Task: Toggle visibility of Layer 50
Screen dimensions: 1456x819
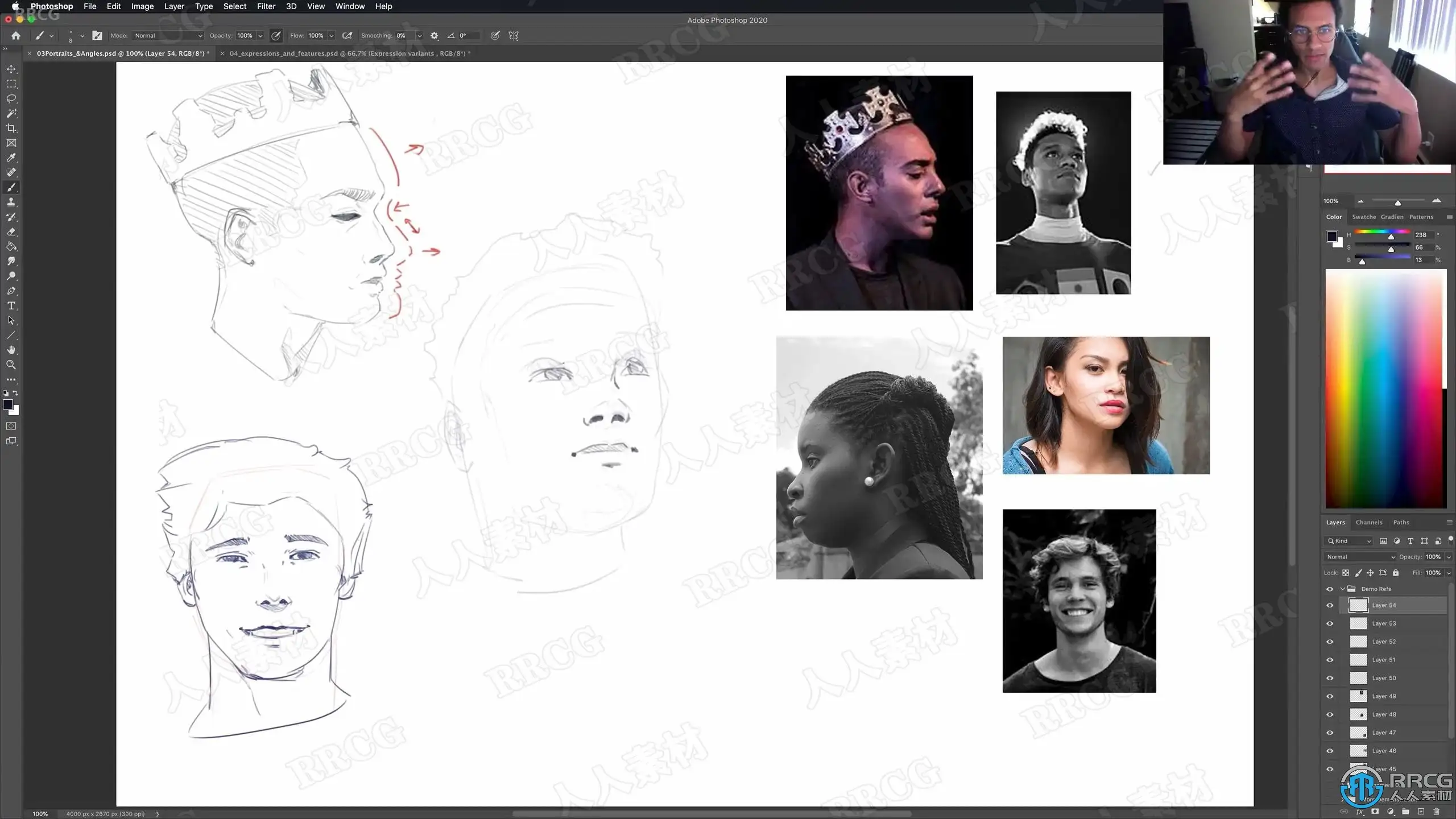Action: [x=1330, y=679]
